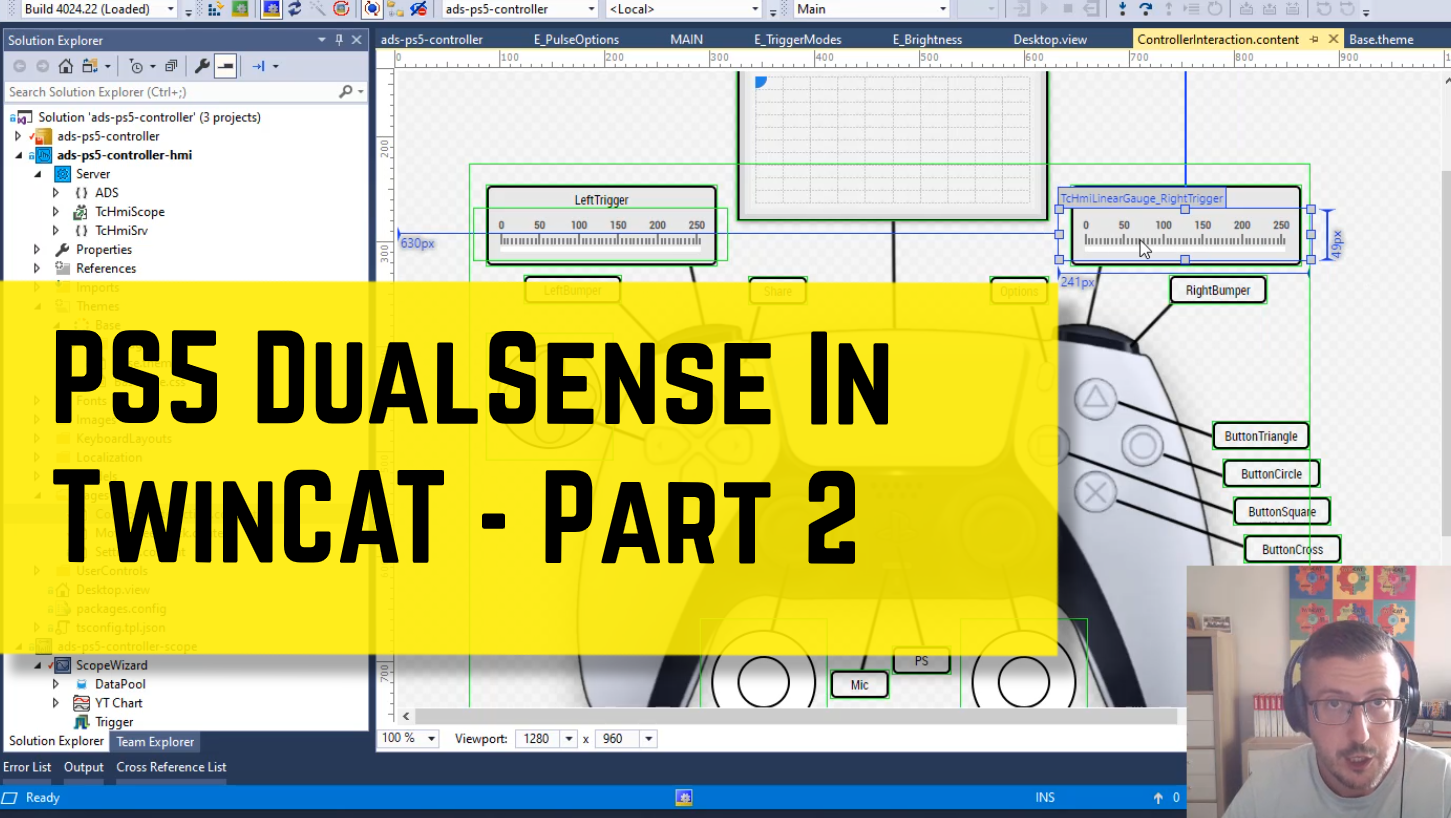Open the Main dropdown in toolbar
Screen dimensions: 1451x818
point(943,9)
